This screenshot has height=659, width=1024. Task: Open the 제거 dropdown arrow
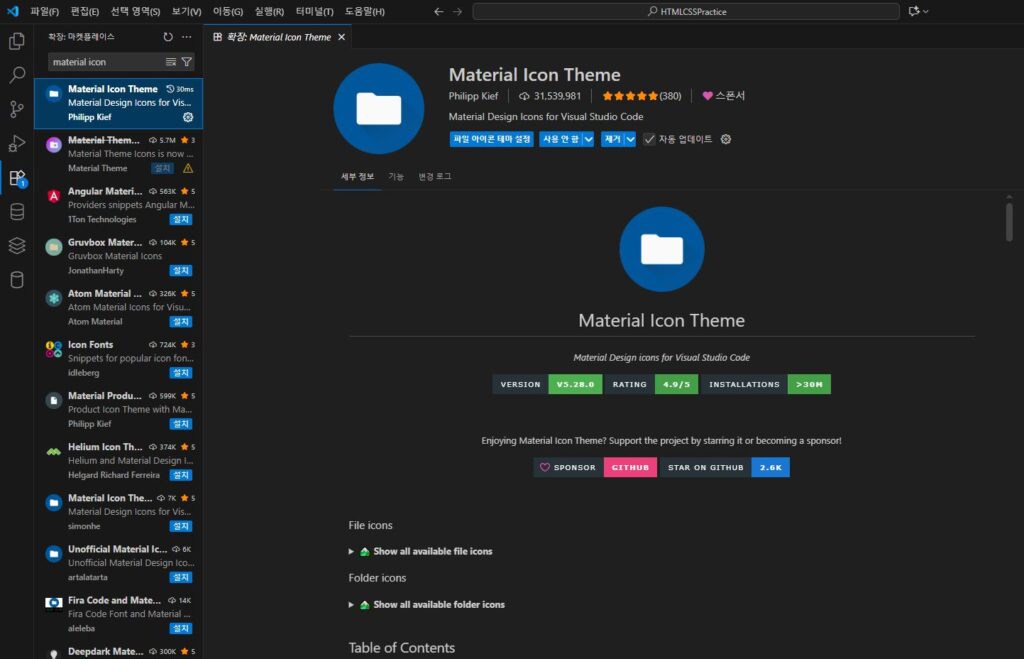coord(629,139)
